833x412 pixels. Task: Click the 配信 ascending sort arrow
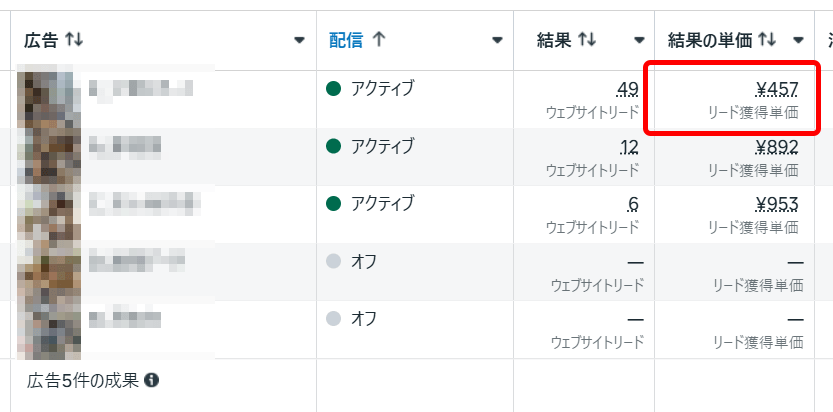point(378,40)
